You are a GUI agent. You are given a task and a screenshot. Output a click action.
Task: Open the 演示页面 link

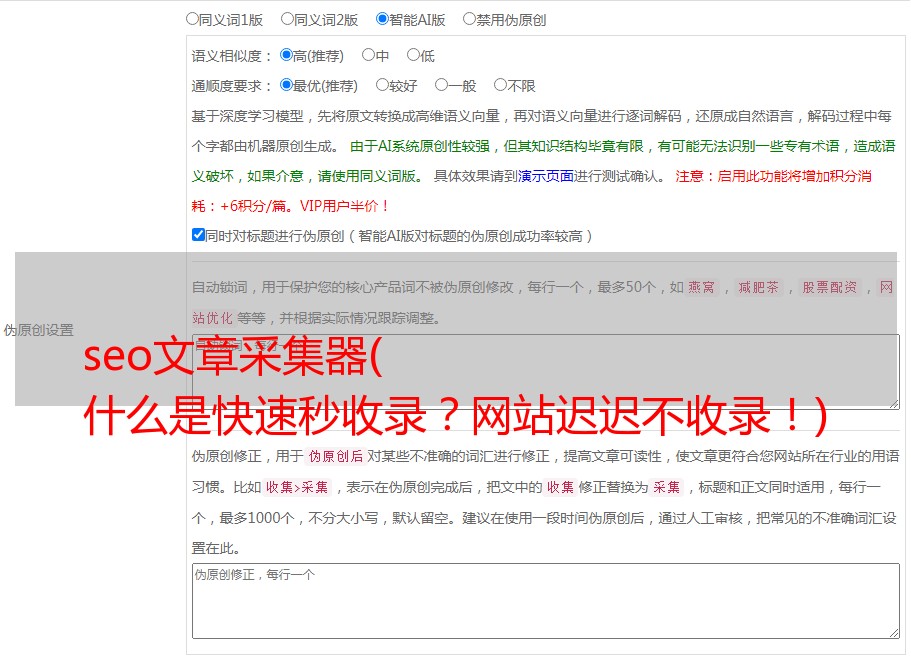pos(545,176)
